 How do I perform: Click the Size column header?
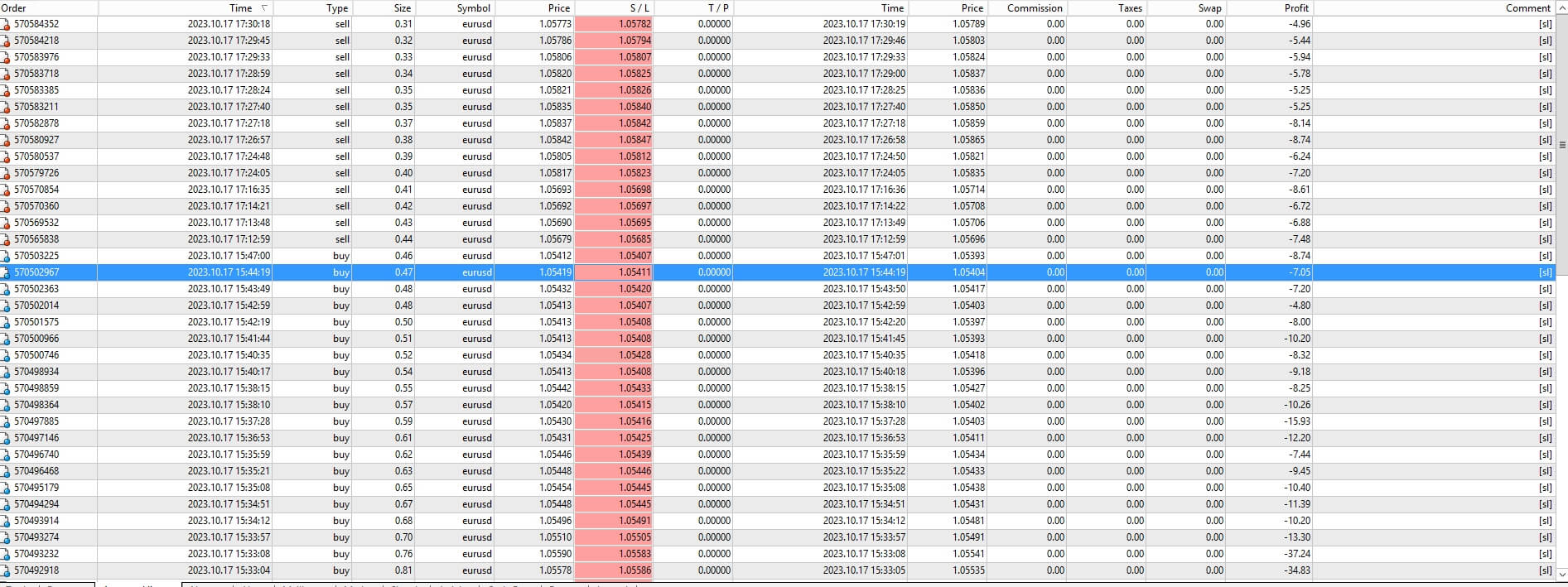(x=383, y=7)
